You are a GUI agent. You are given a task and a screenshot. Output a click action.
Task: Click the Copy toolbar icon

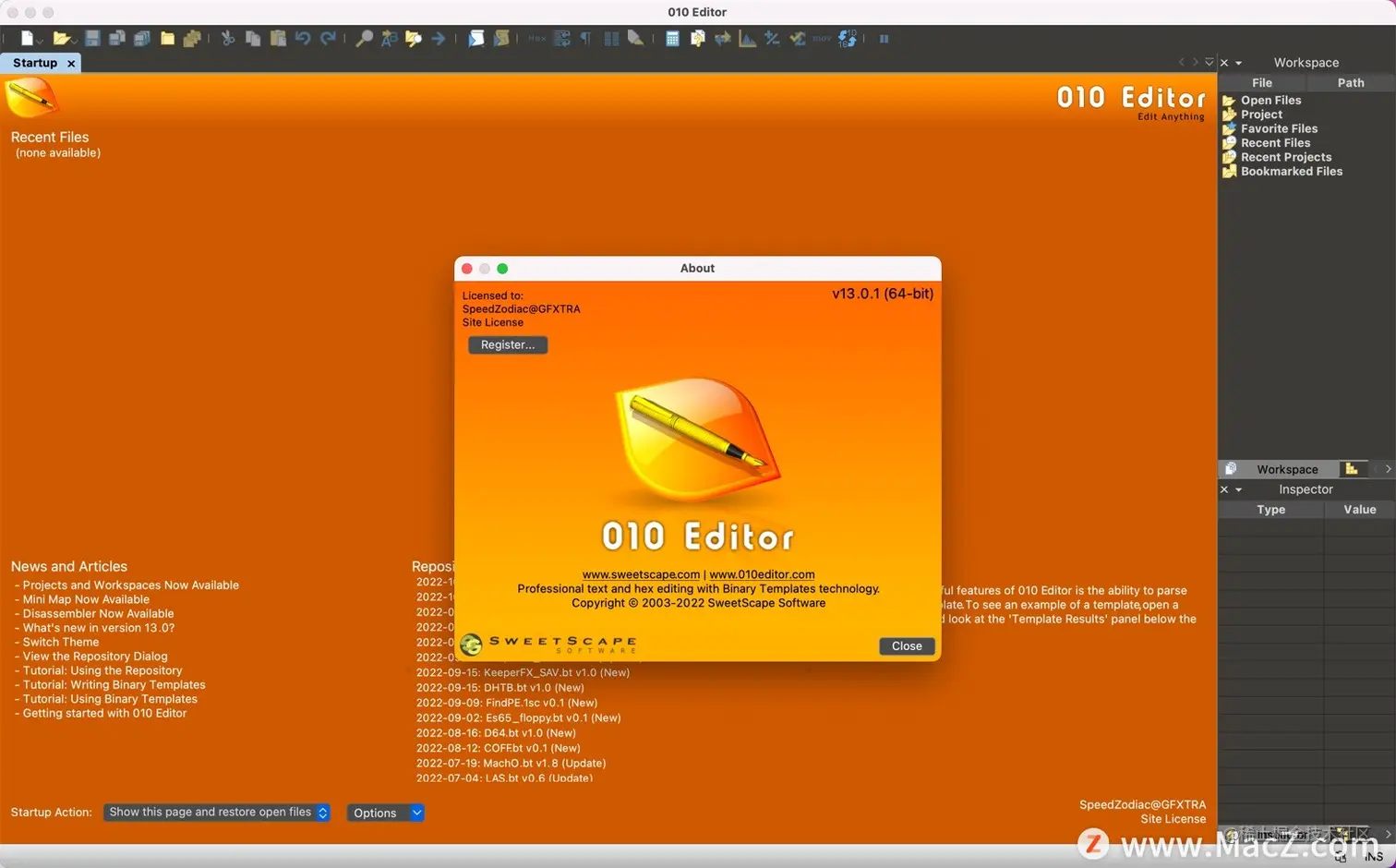[253, 39]
